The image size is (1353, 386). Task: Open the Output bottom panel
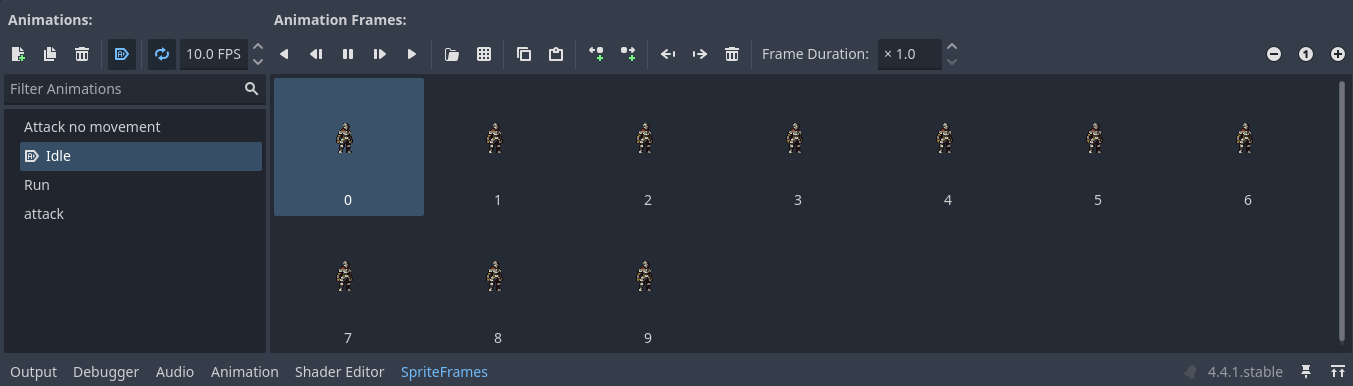pyautogui.click(x=33, y=372)
